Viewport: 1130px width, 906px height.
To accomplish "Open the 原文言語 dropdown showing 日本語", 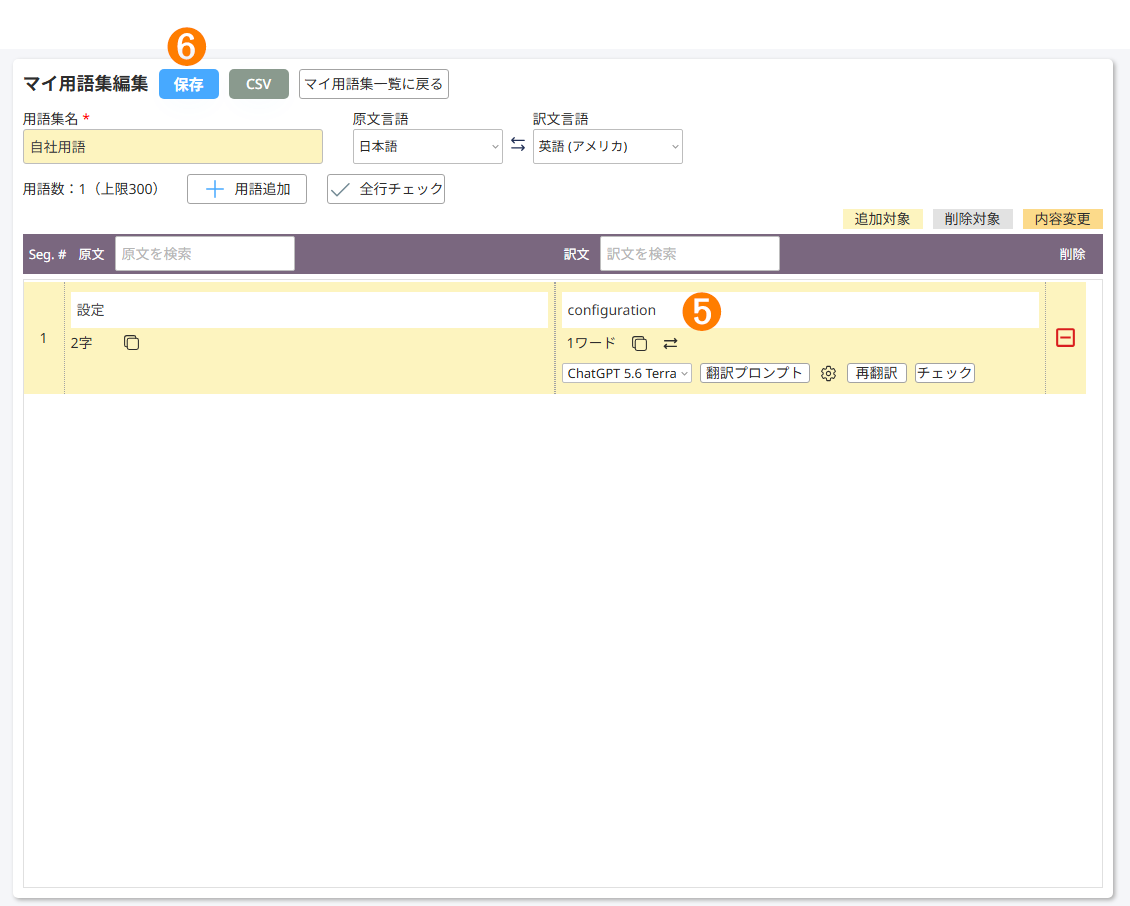I will [x=427, y=146].
